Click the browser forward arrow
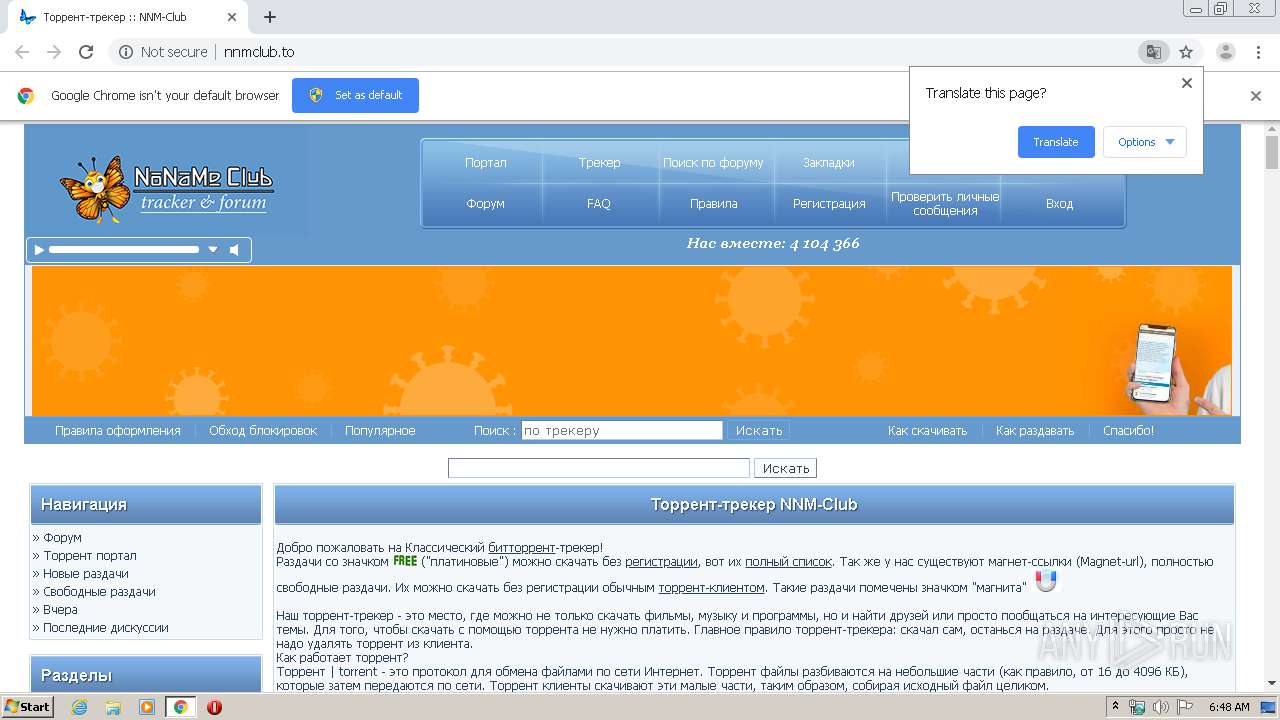 [54, 52]
